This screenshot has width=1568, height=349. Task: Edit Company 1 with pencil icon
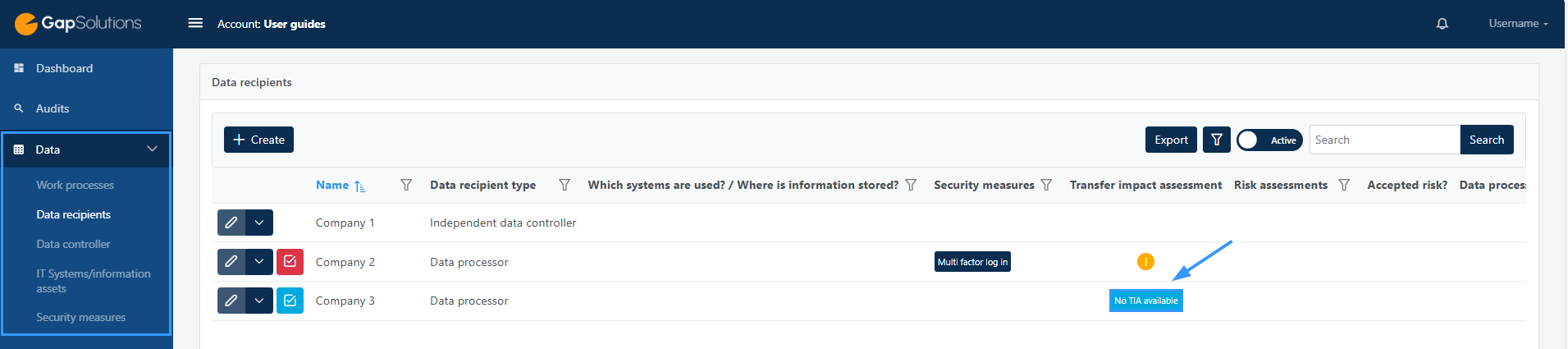pos(231,223)
